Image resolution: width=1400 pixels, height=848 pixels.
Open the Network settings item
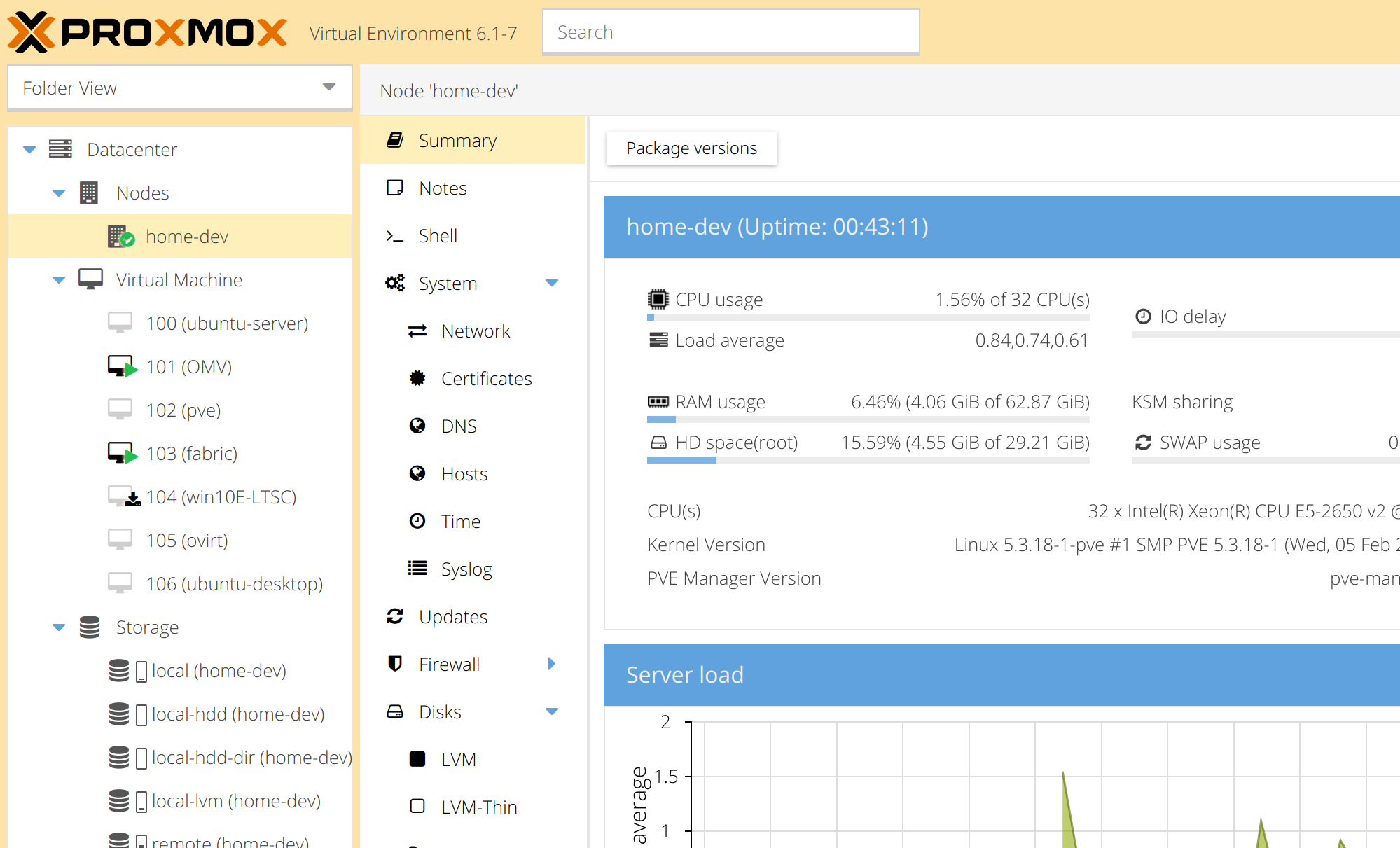coord(473,331)
